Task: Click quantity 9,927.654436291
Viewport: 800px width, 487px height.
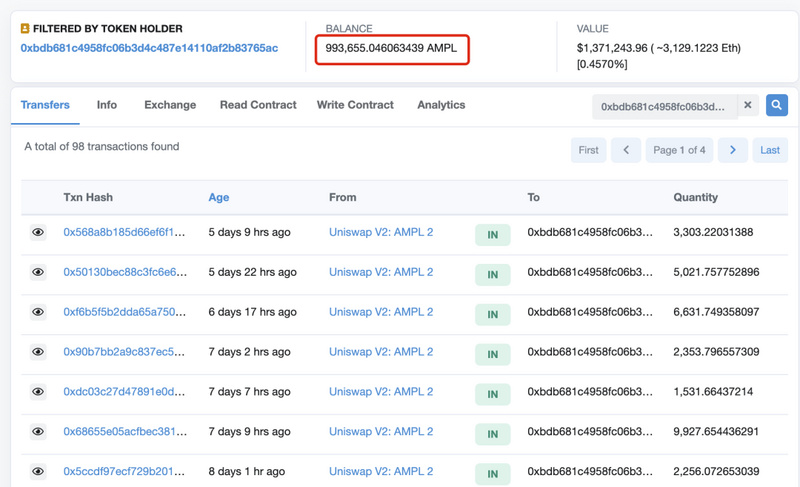Action: point(716,431)
